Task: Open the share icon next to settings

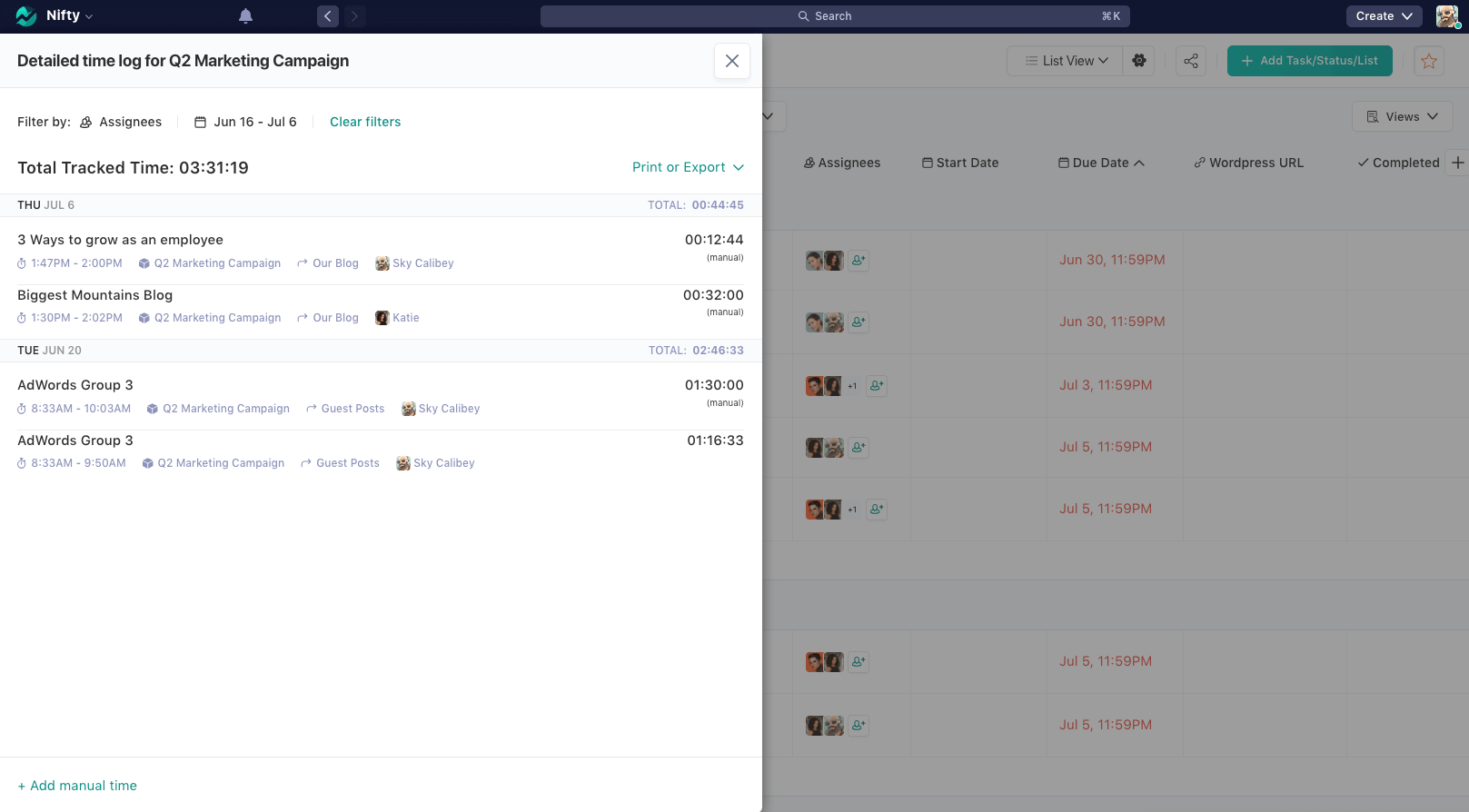Action: (x=1190, y=61)
